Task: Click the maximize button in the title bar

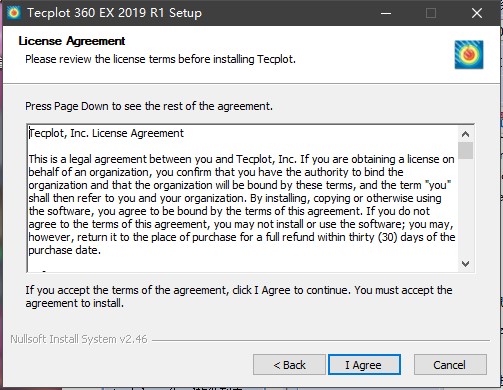Action: point(431,13)
